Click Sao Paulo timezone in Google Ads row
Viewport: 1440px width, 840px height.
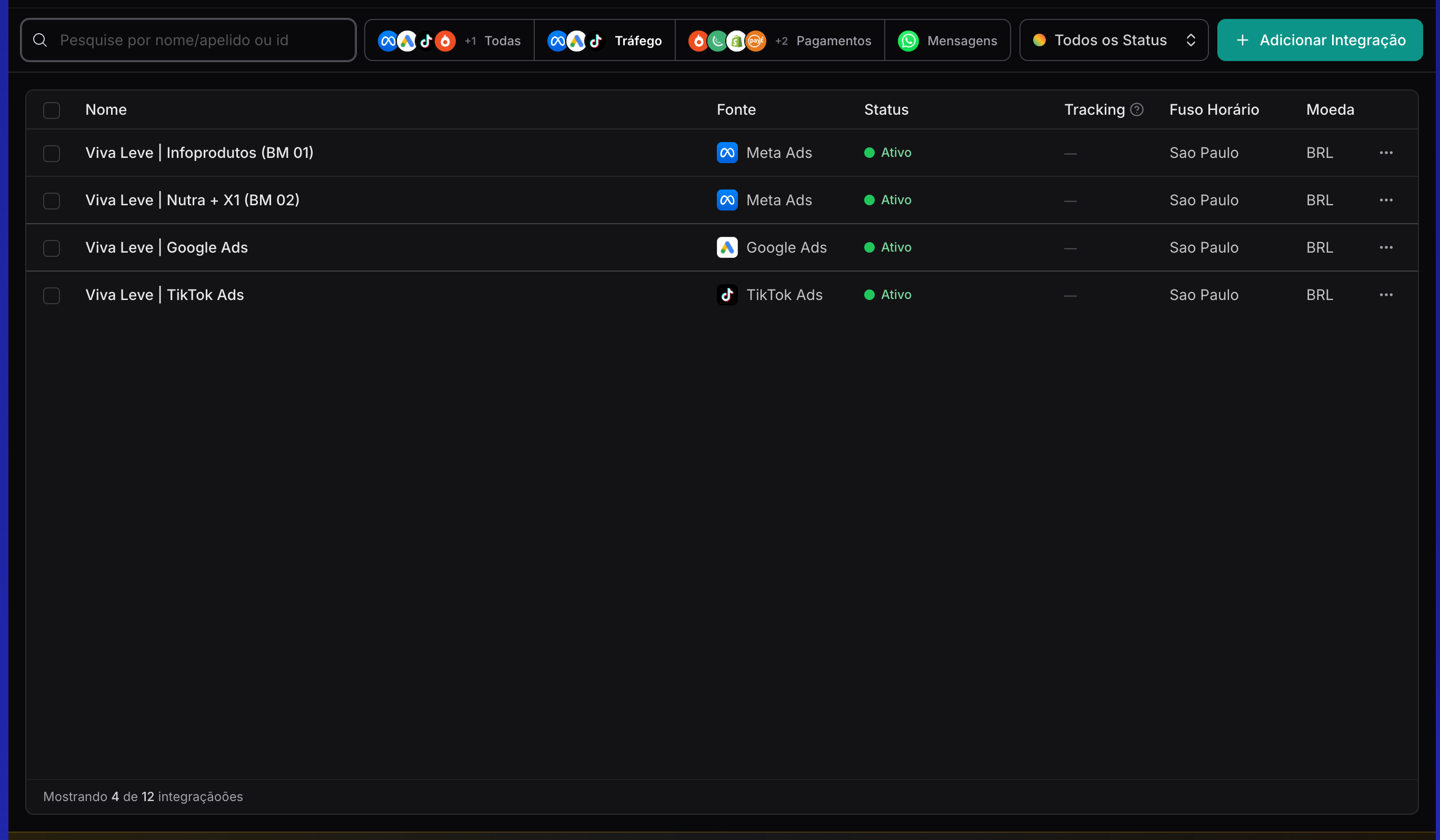1204,247
